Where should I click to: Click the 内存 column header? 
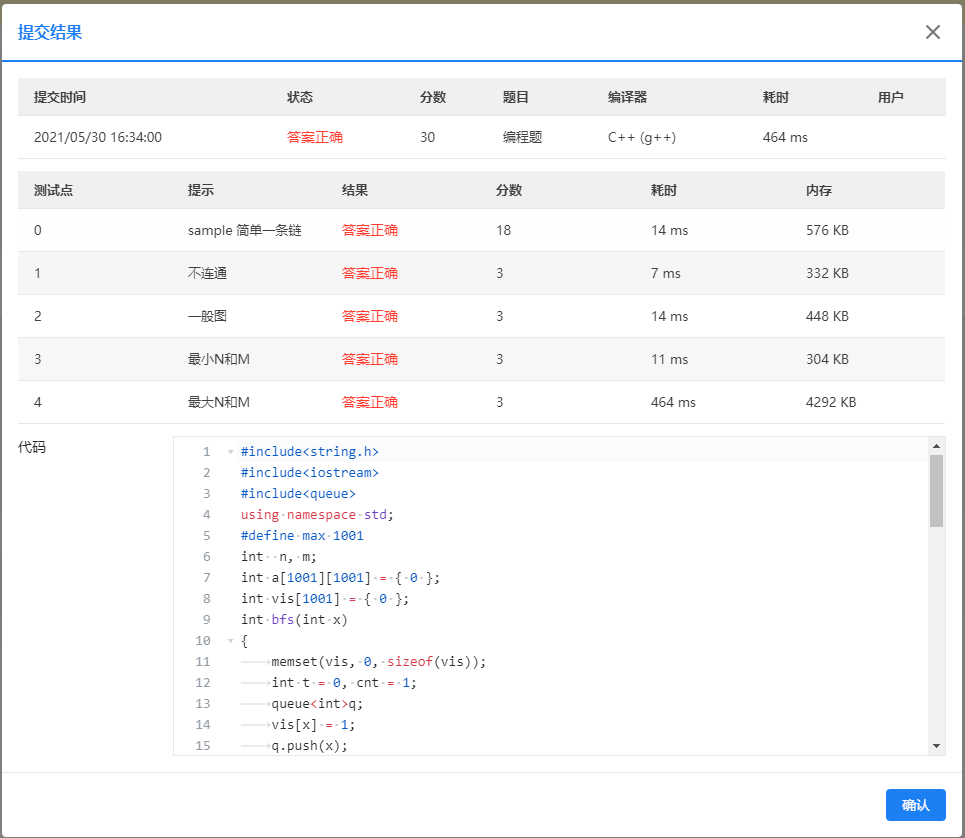(819, 190)
